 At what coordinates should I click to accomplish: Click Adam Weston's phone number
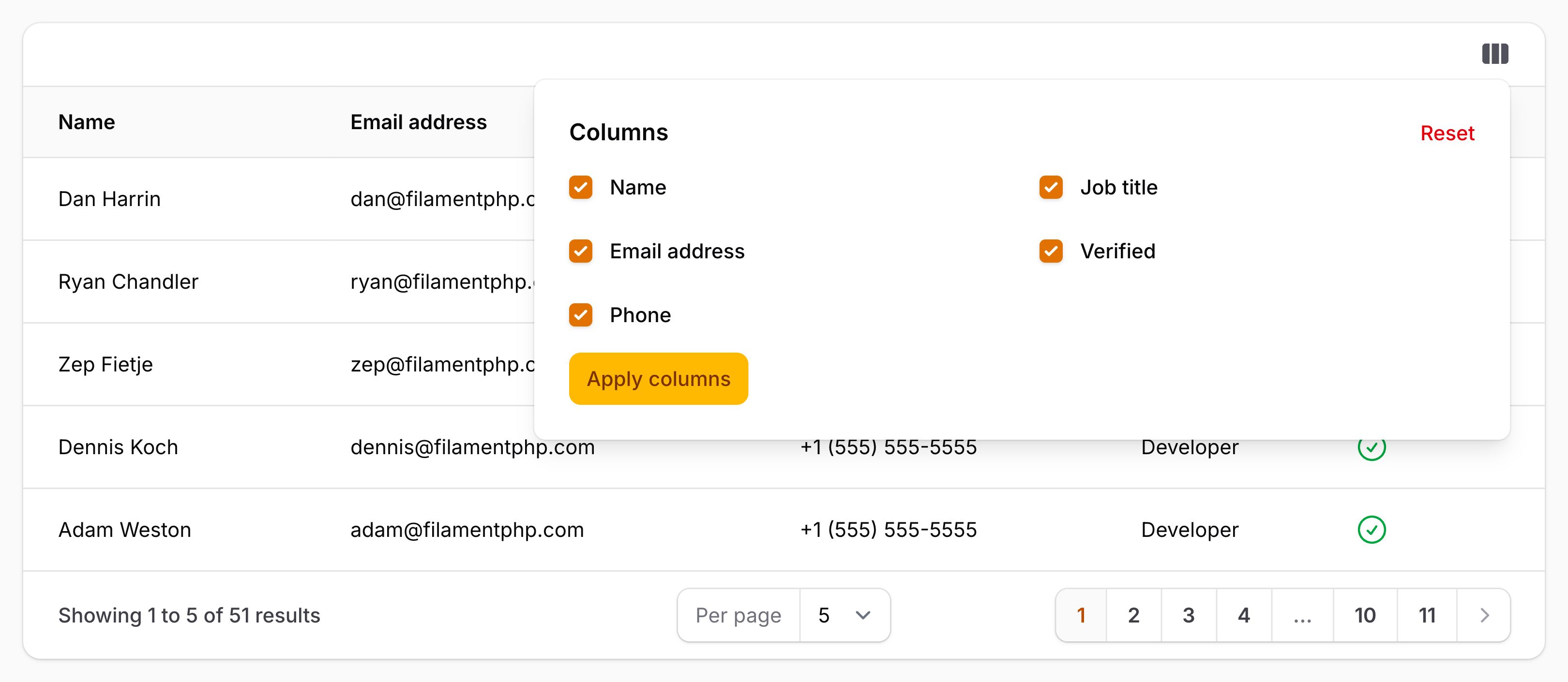pyautogui.click(x=888, y=530)
